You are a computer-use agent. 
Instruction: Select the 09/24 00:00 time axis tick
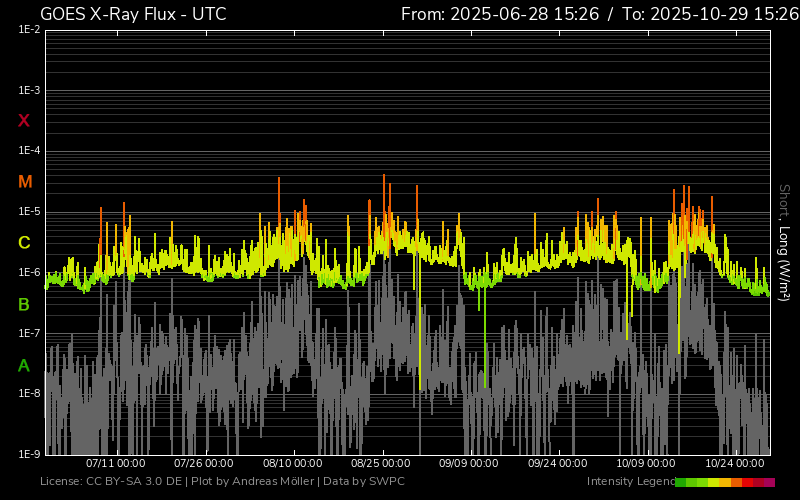558,464
